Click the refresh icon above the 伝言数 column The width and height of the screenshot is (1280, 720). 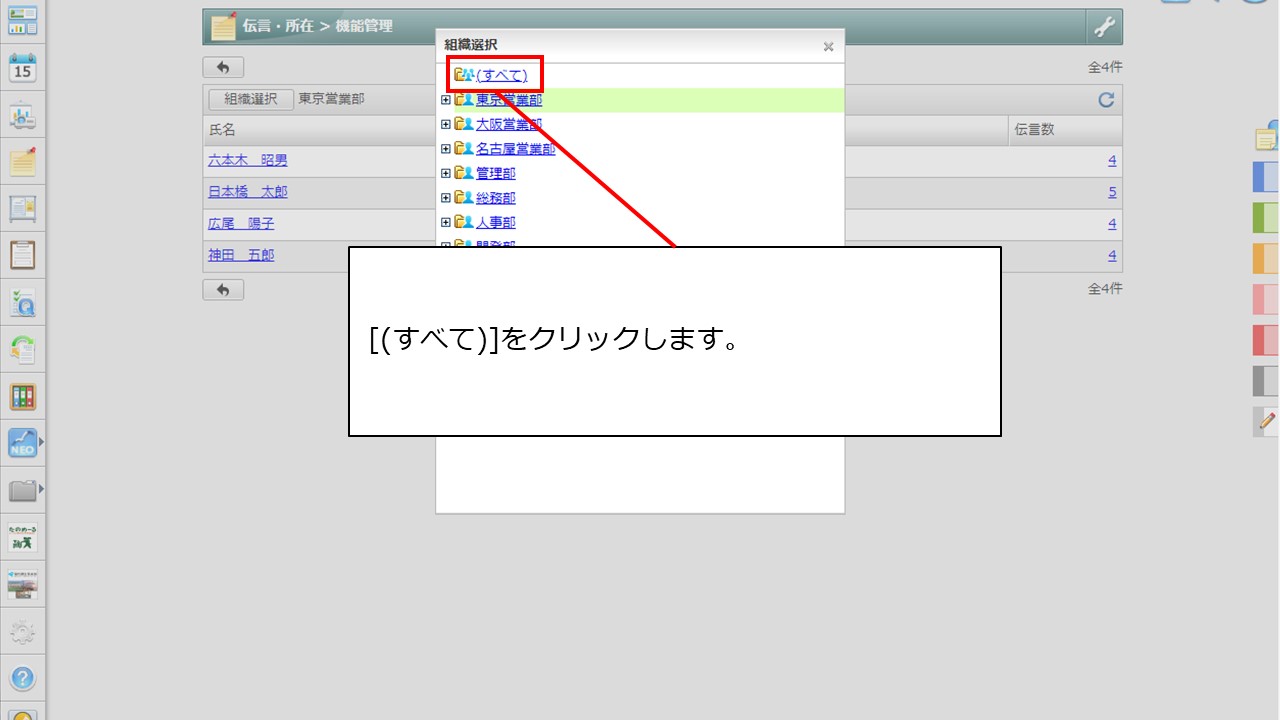point(1106,99)
